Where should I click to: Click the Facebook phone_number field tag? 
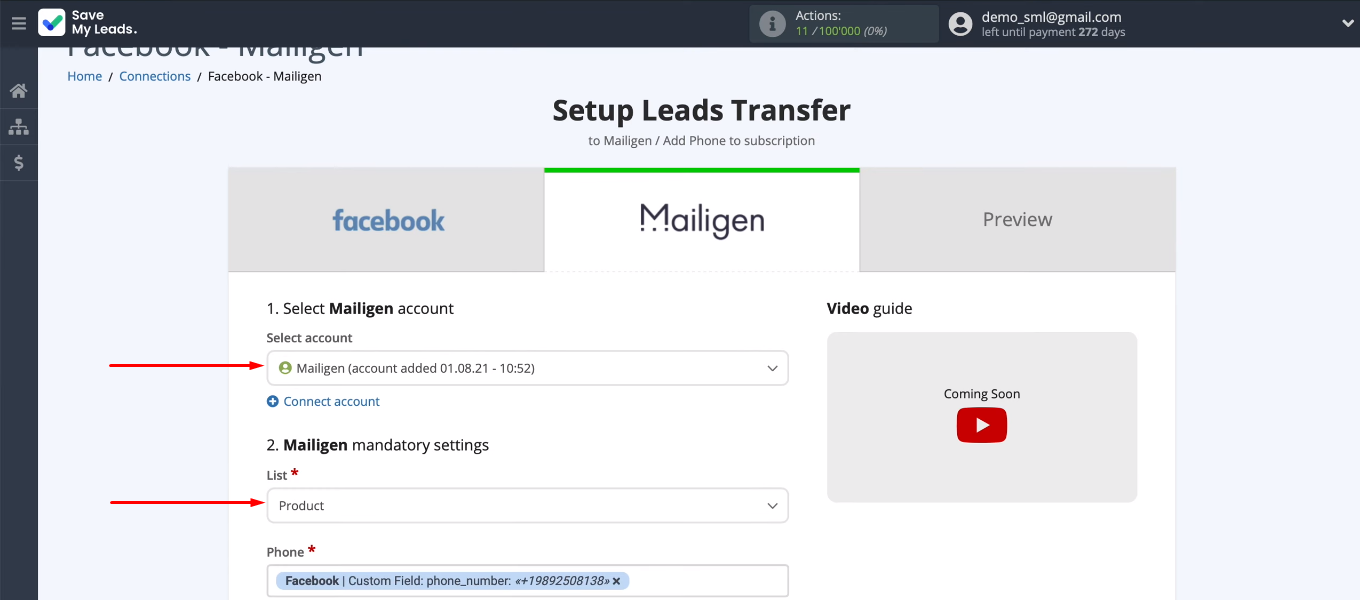click(x=453, y=581)
